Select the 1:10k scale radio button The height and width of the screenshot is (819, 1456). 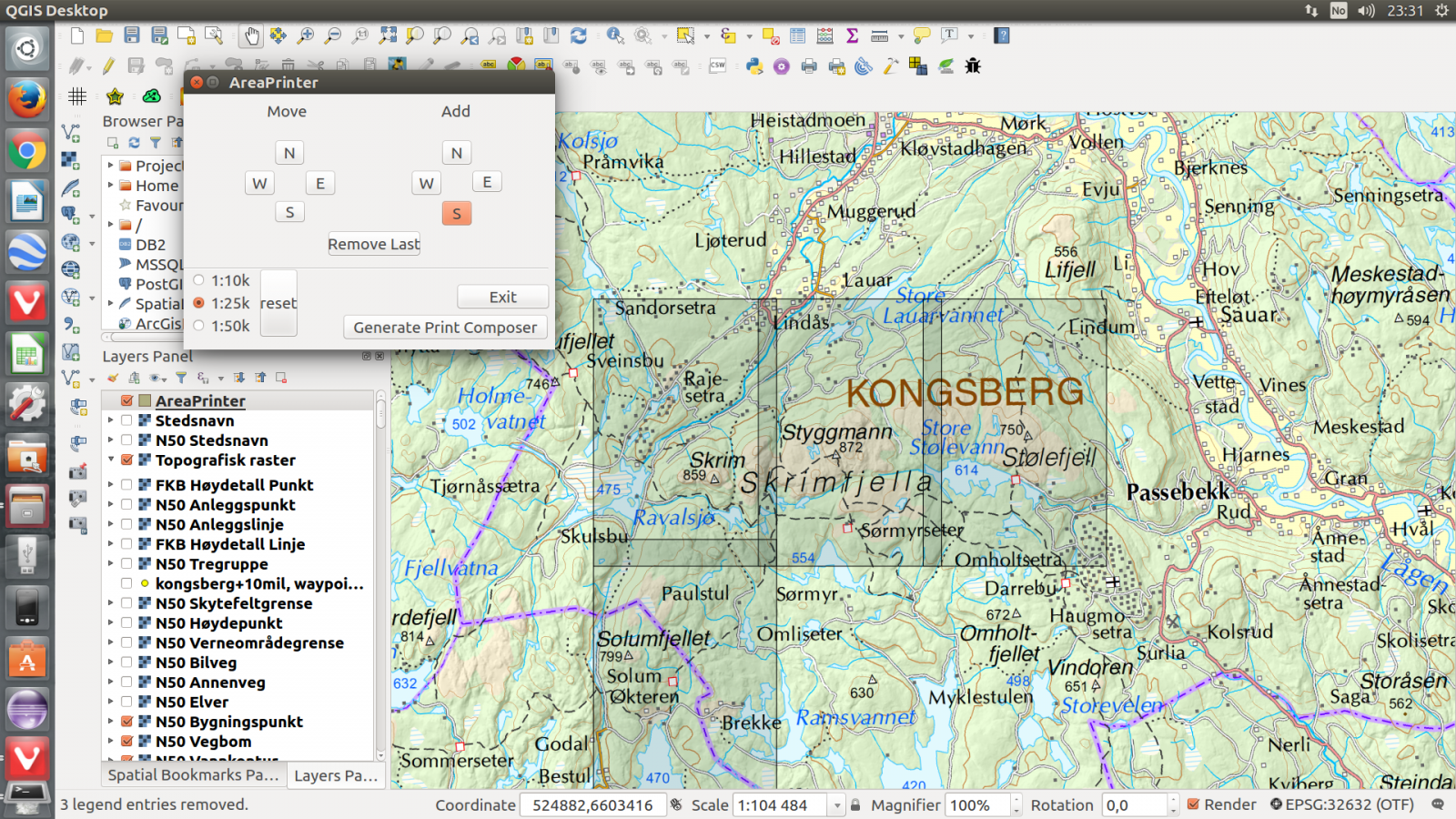(199, 280)
